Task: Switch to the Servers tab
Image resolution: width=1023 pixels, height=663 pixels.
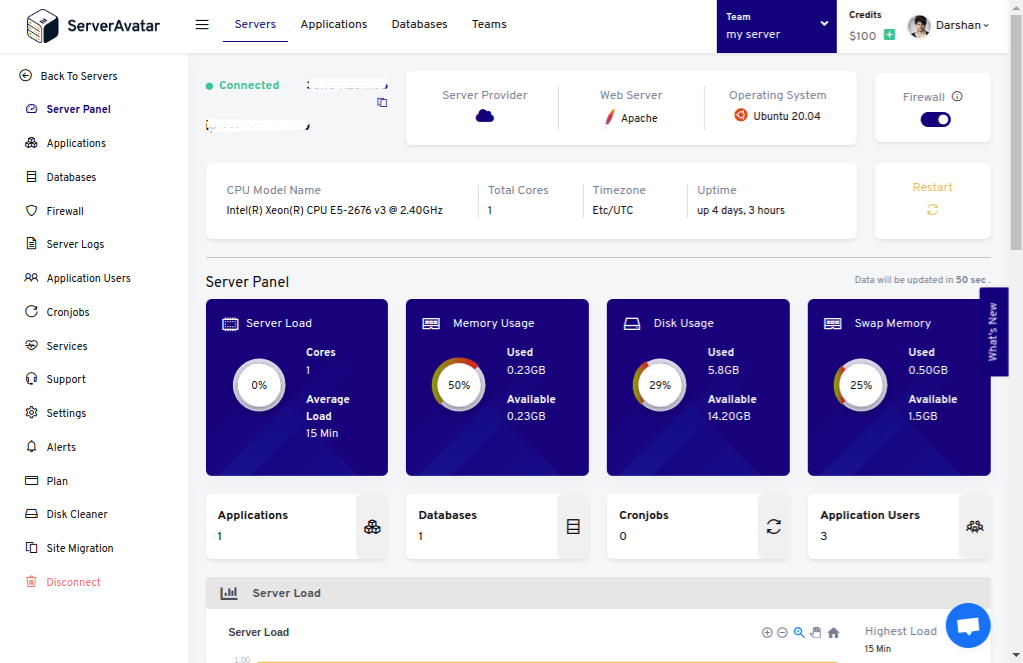Action: coord(255,24)
